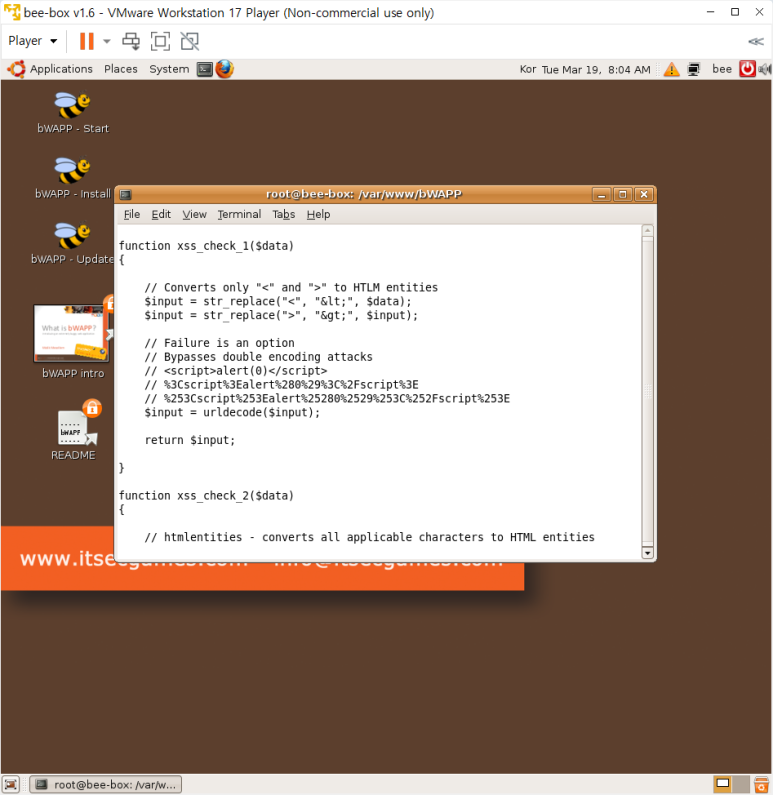Click the 'function xss_check_2($data)' line
The image size is (773, 795).
click(x=206, y=495)
